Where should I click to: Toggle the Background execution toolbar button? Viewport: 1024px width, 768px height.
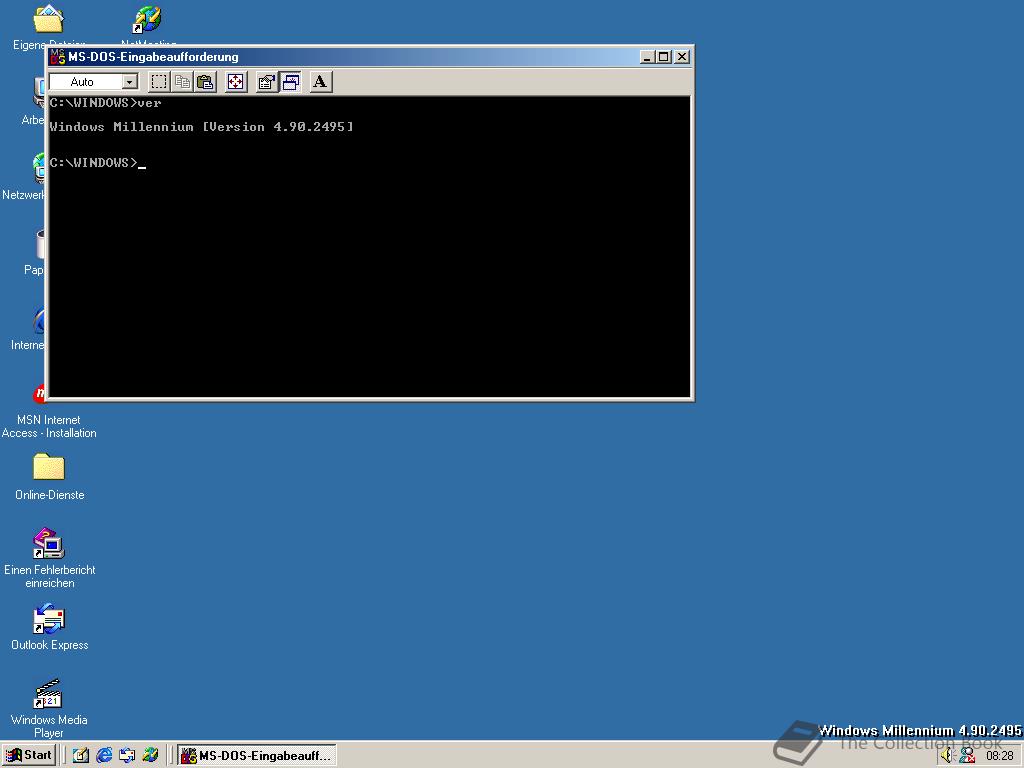(291, 82)
